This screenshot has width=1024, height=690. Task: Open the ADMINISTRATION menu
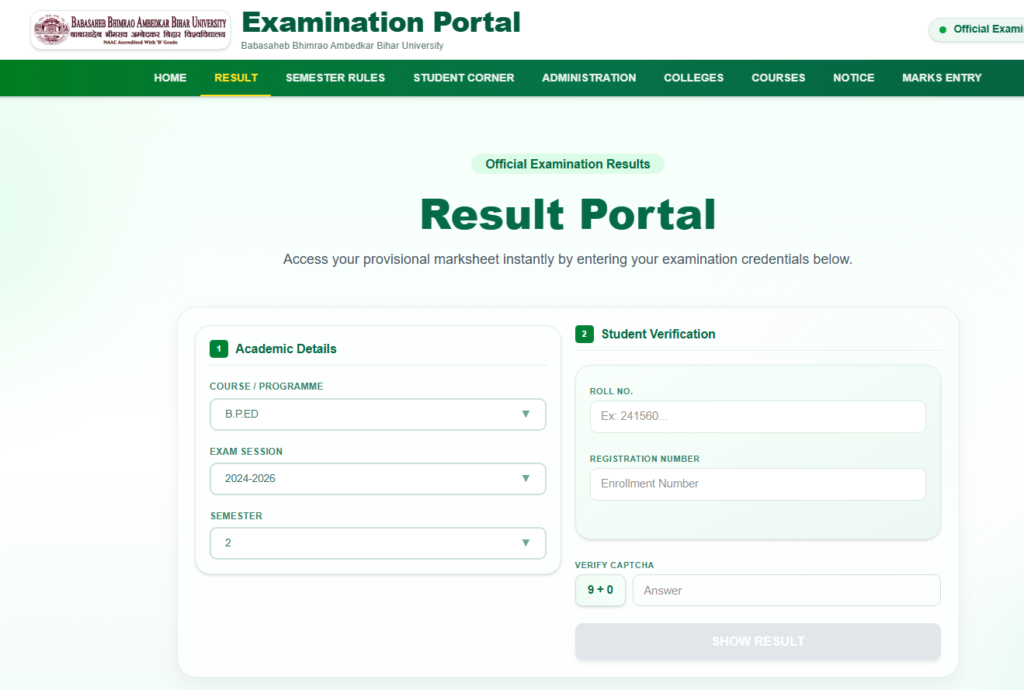[x=589, y=78]
